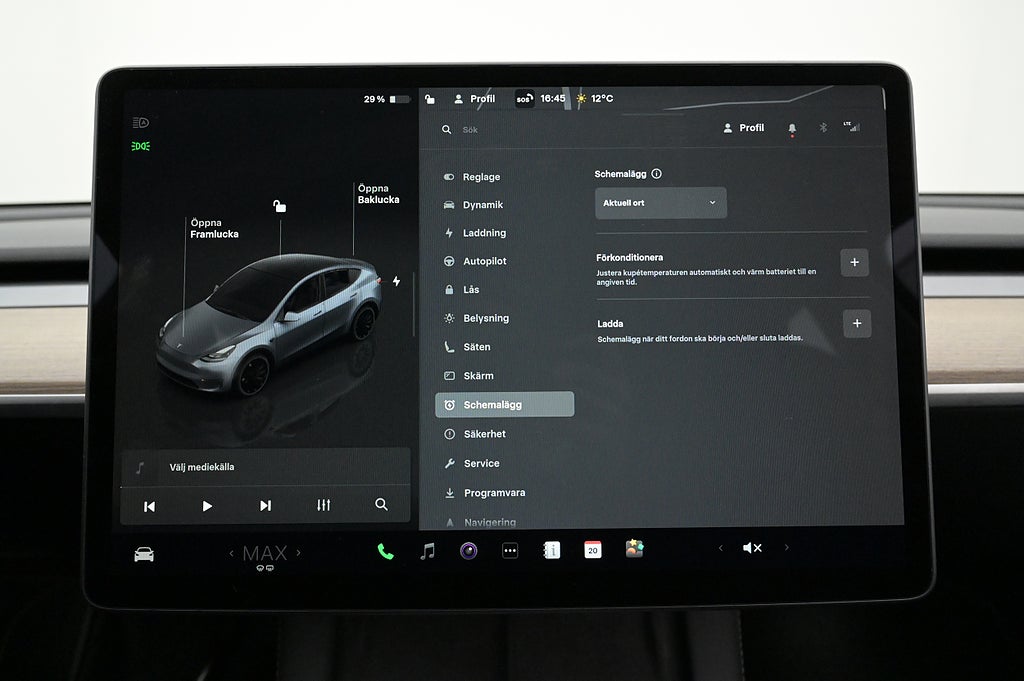The height and width of the screenshot is (681, 1024).
Task: Click the Sök search field
Action: (x=560, y=130)
